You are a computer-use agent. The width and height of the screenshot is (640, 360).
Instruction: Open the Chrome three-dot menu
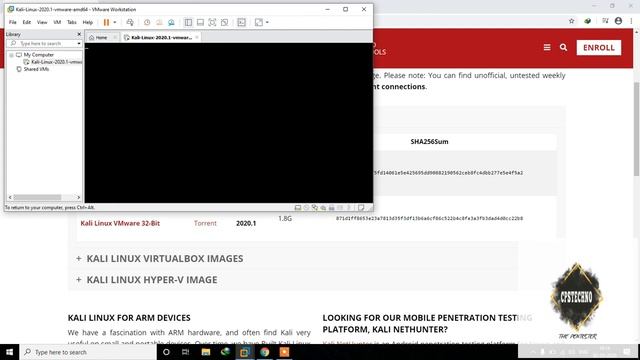tap(632, 21)
